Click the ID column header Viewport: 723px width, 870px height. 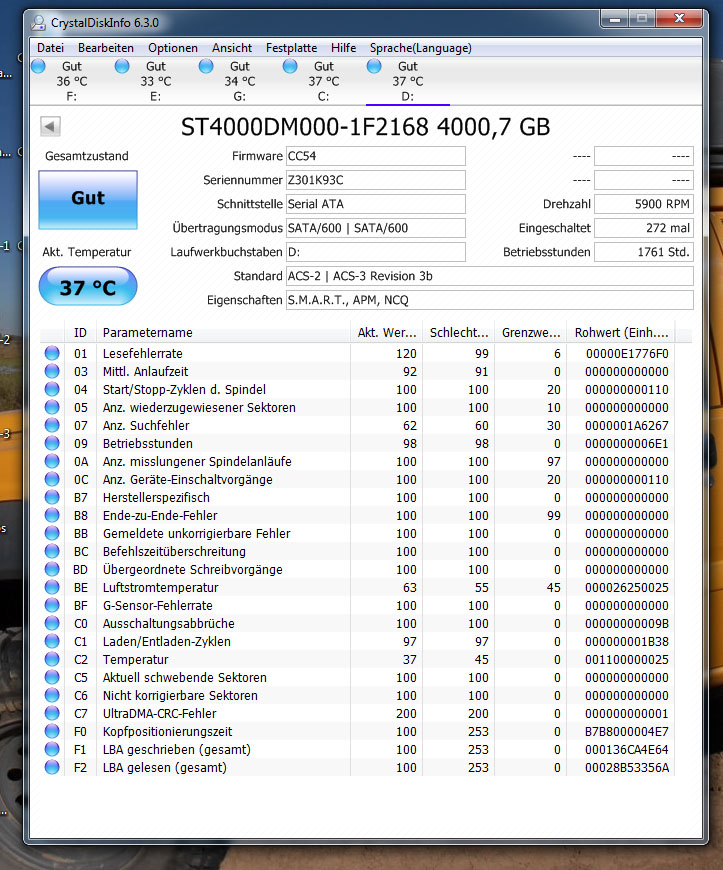[80, 333]
